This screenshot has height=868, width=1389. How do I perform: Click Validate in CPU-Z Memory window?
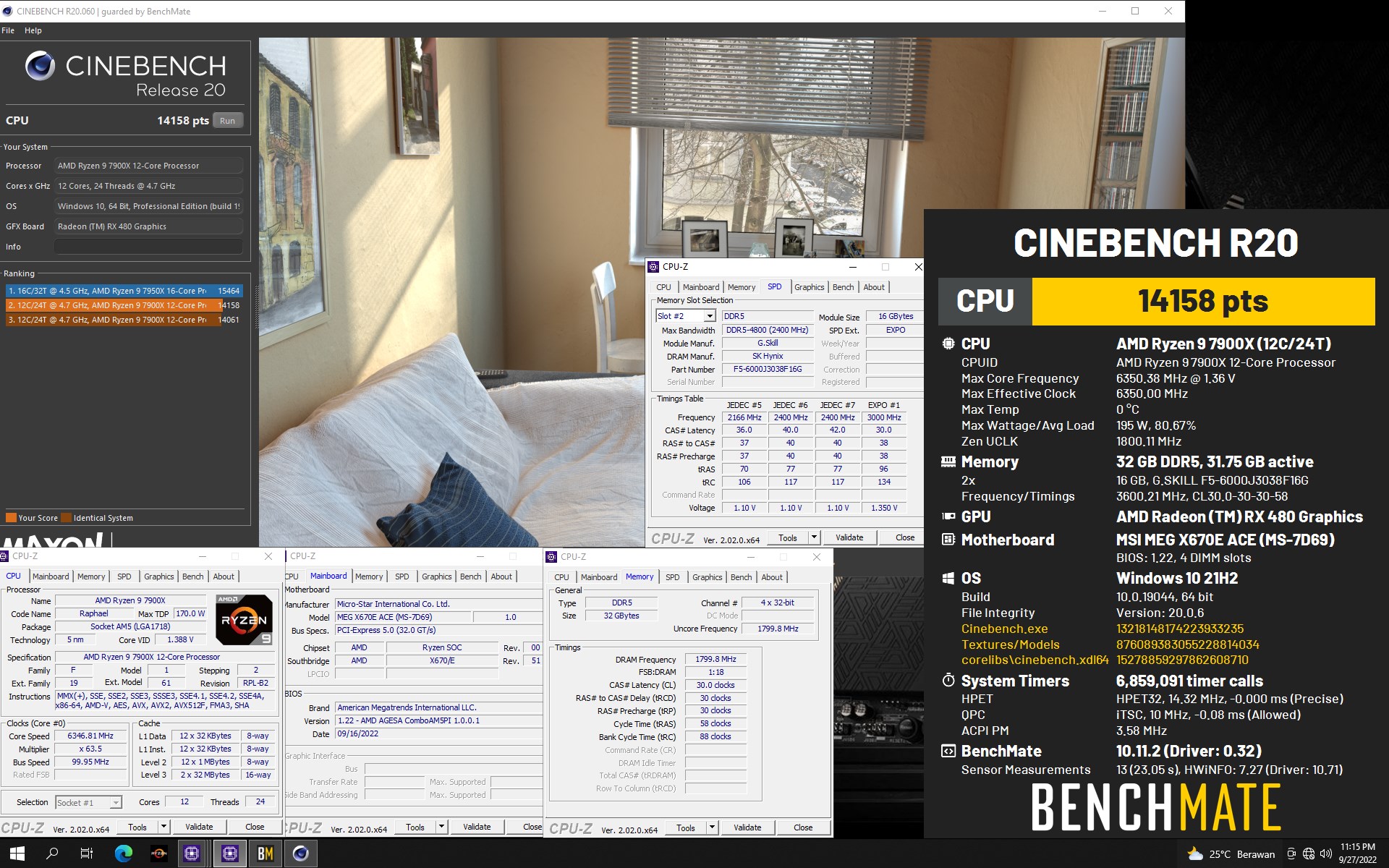(x=747, y=827)
